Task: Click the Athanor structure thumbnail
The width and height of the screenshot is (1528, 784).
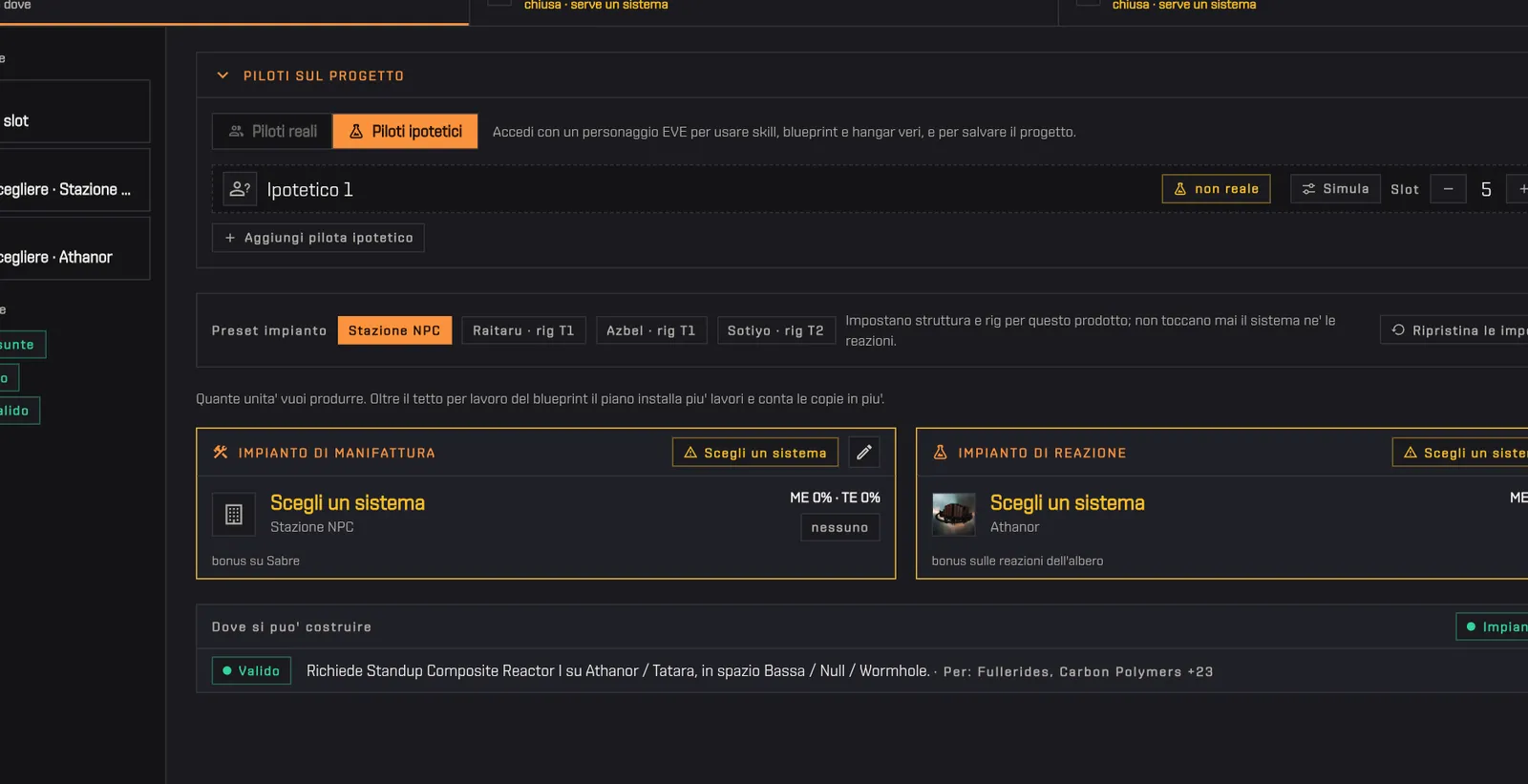Action: tap(953, 515)
